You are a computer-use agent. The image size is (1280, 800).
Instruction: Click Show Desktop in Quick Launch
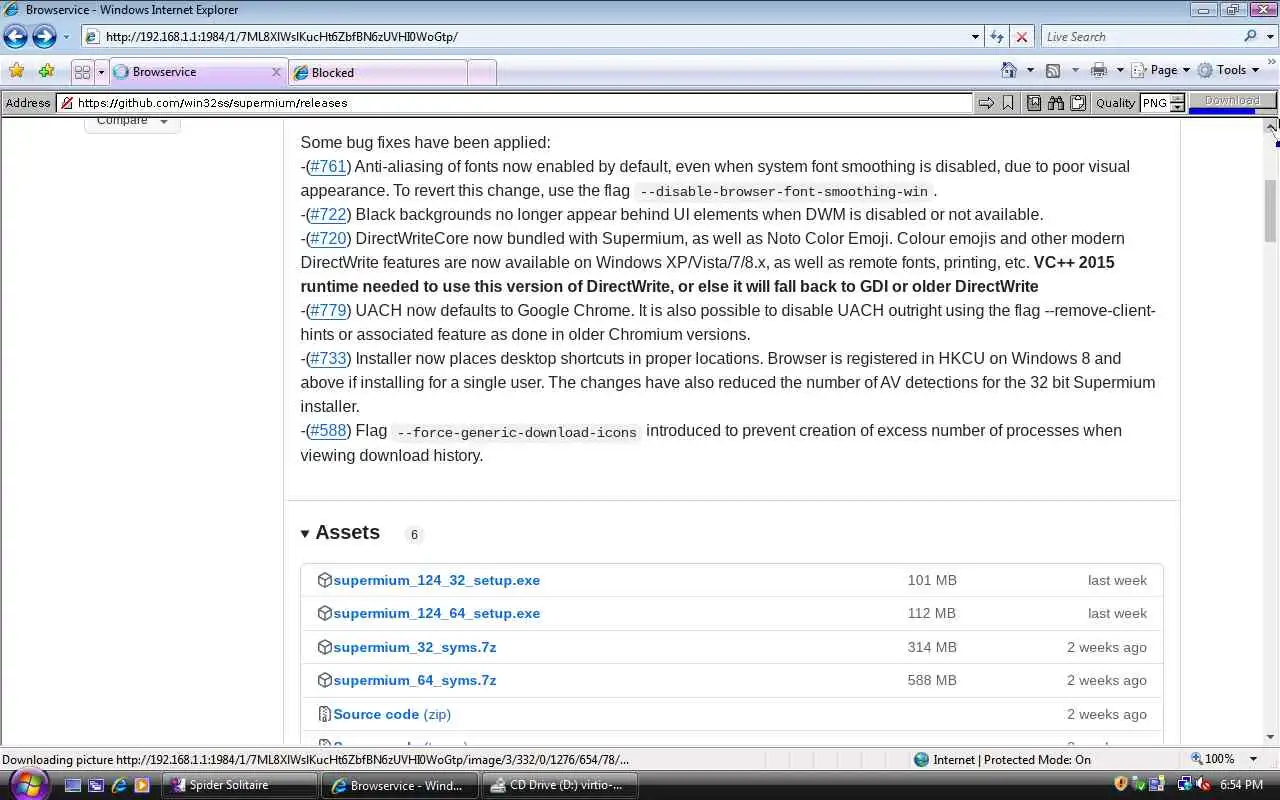coord(72,785)
